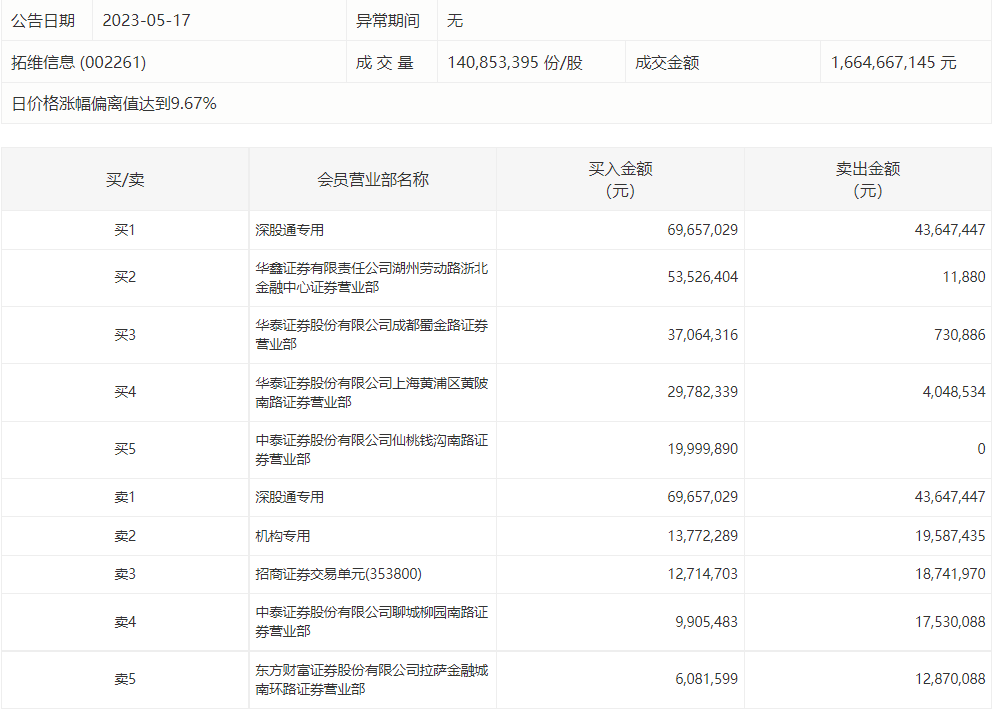Screen dimensions: 1001x712
Task: Click buy amount 6,081,599
Action: [x=706, y=679]
